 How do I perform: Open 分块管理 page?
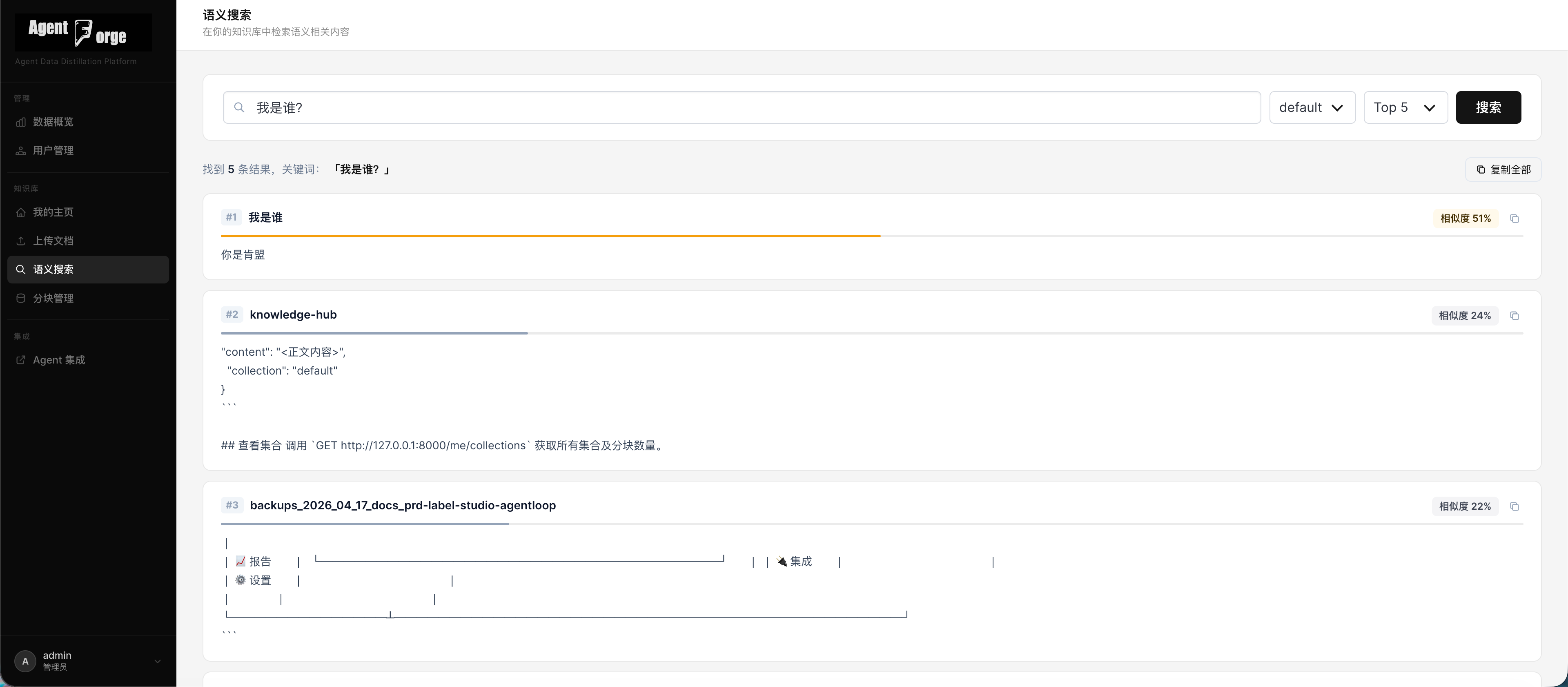point(88,299)
